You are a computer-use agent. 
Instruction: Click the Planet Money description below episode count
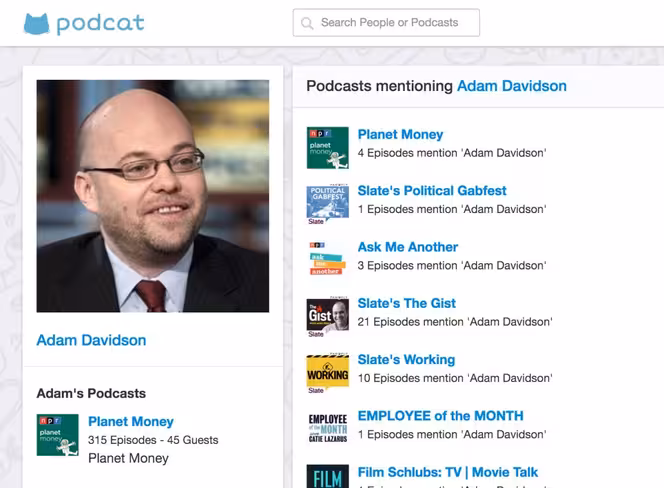click(128, 458)
